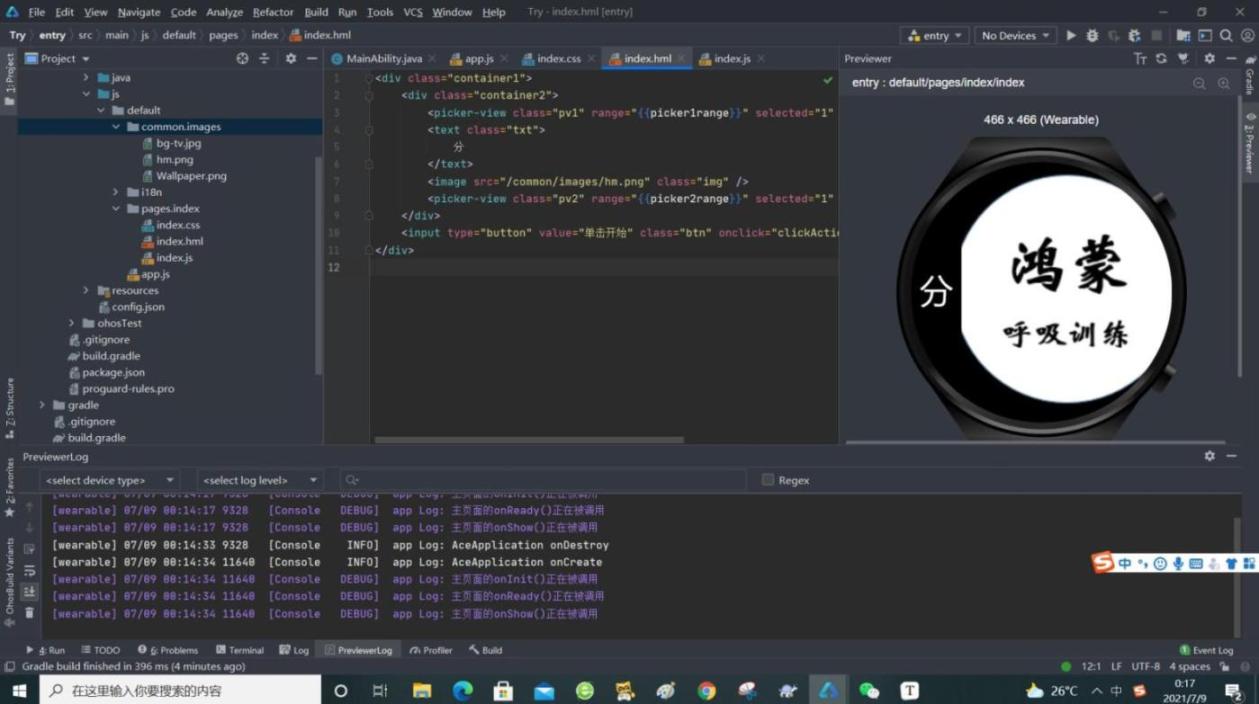Expand the resources folder in tree
1259x704 pixels.
click(x=86, y=291)
